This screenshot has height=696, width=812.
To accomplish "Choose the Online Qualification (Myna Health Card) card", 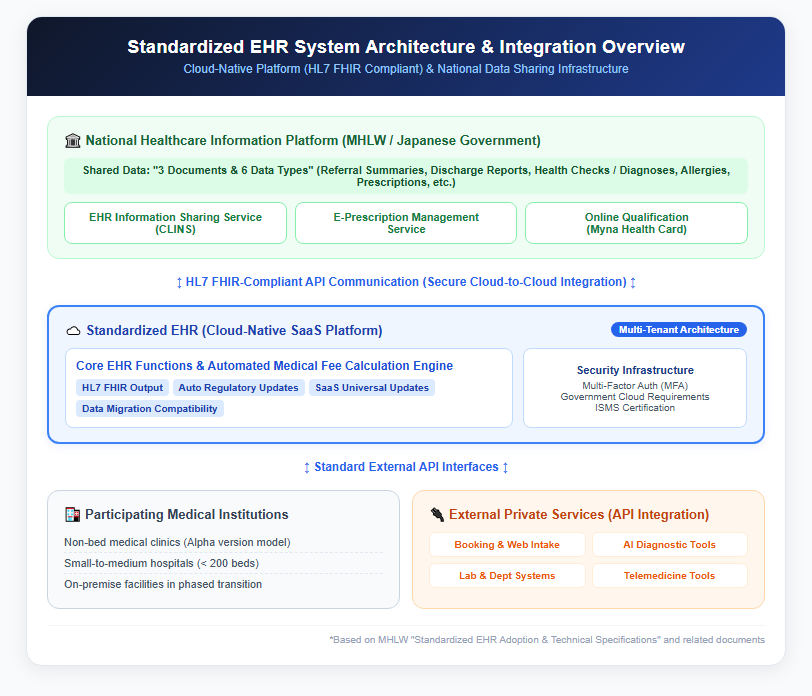I will tap(636, 223).
